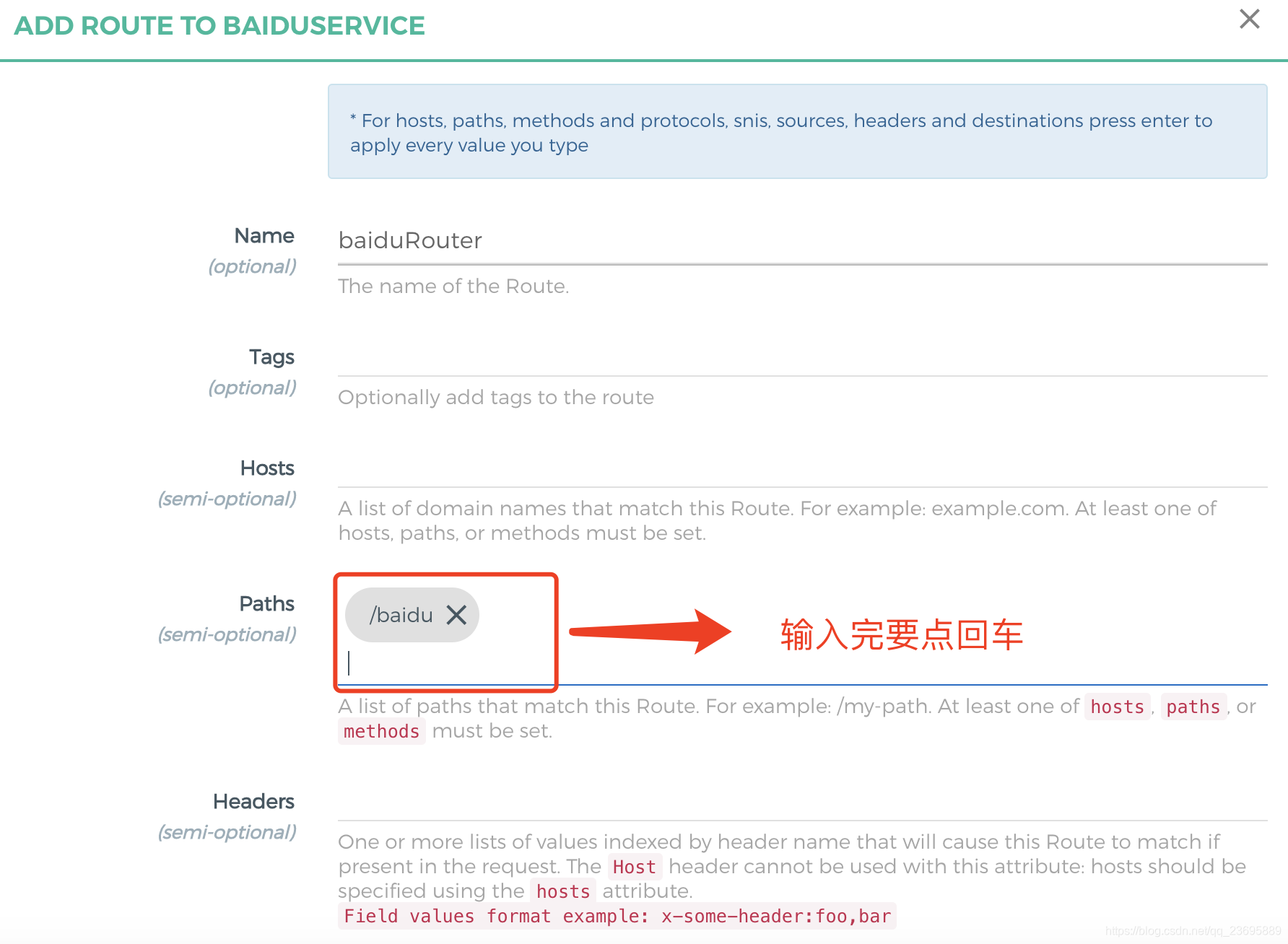Click the 'Add Route to BaiduService' title

click(219, 26)
